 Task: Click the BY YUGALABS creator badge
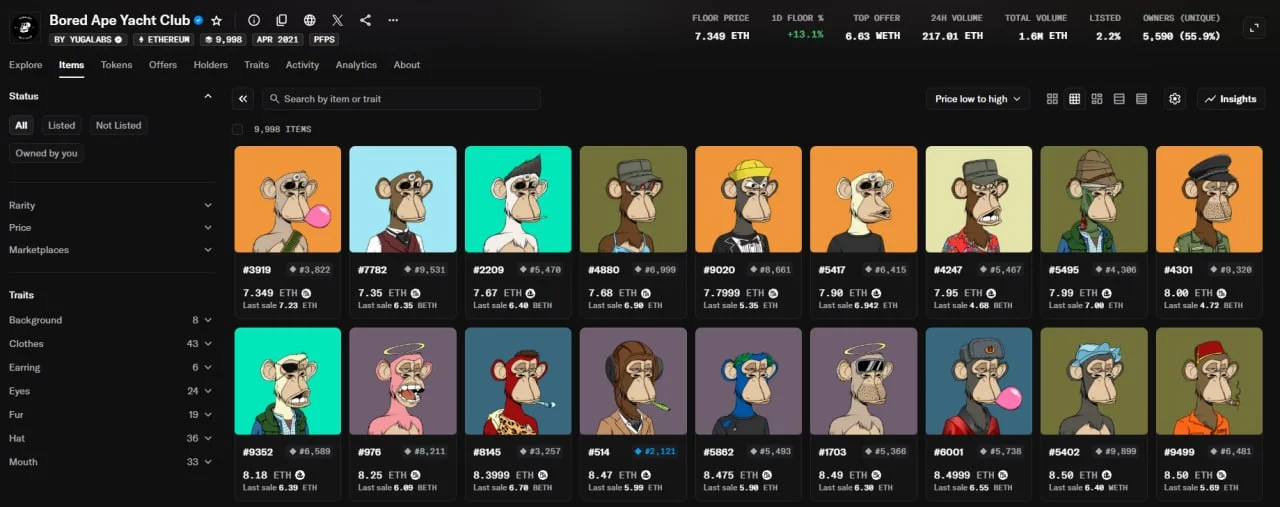pyautogui.click(x=90, y=40)
